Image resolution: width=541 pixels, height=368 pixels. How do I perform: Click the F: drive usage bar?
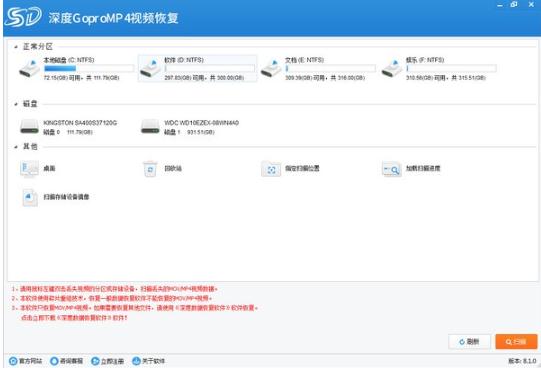click(451, 68)
